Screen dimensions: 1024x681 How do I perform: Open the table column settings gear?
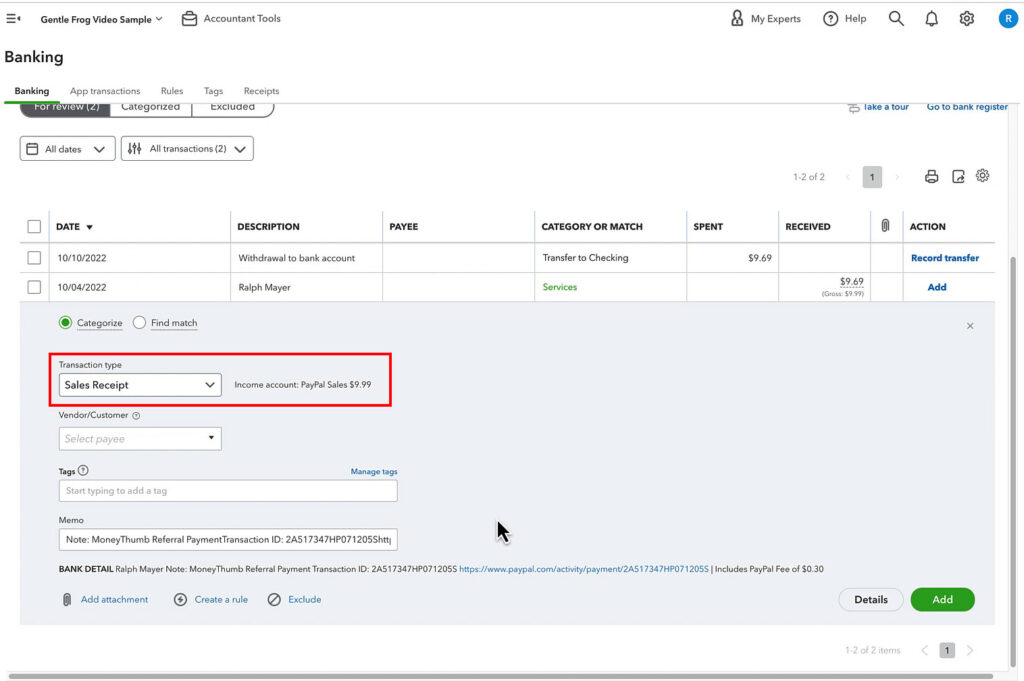point(982,175)
